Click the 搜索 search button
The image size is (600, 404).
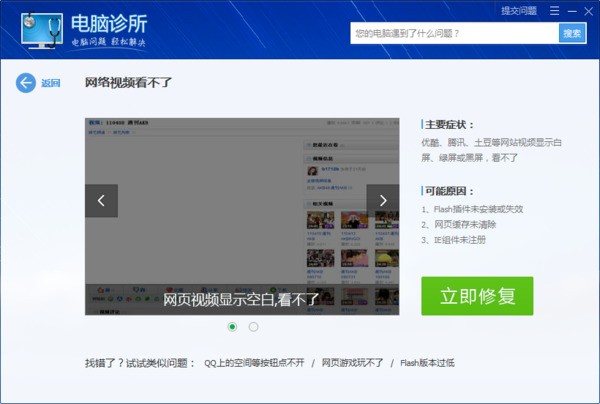tap(572, 34)
